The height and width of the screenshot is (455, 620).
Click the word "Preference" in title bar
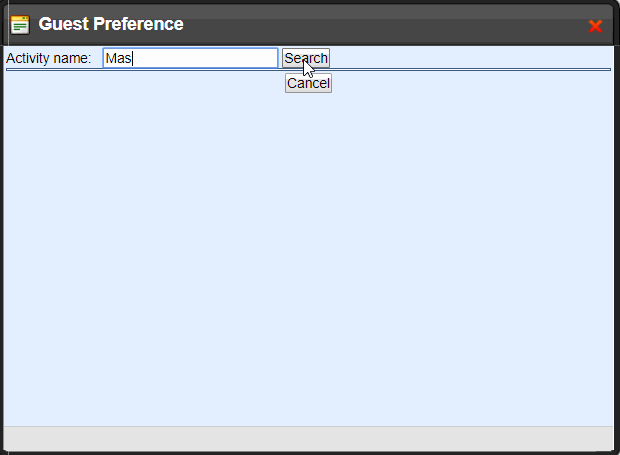tap(138, 24)
